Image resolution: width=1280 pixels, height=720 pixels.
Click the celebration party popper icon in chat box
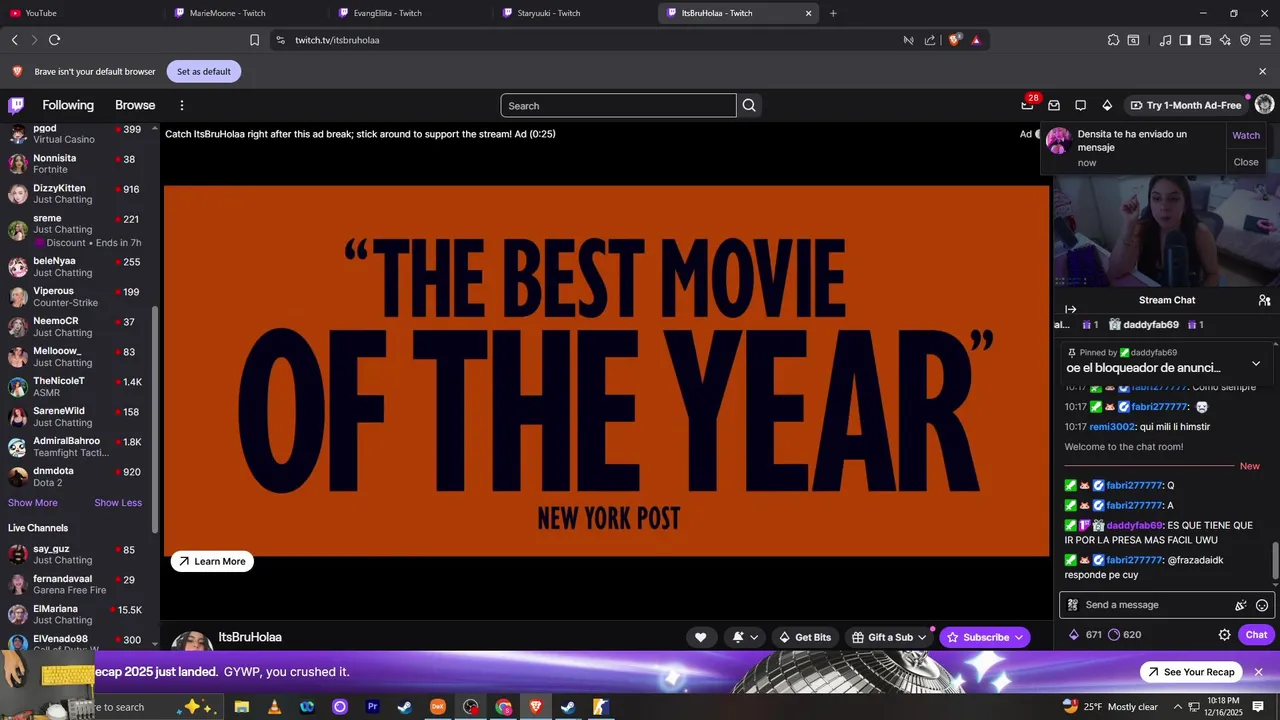pos(1240,605)
